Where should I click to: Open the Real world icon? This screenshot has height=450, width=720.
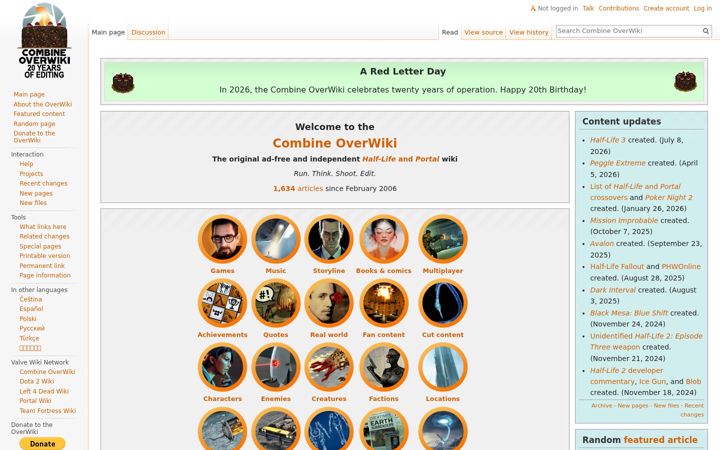click(329, 303)
